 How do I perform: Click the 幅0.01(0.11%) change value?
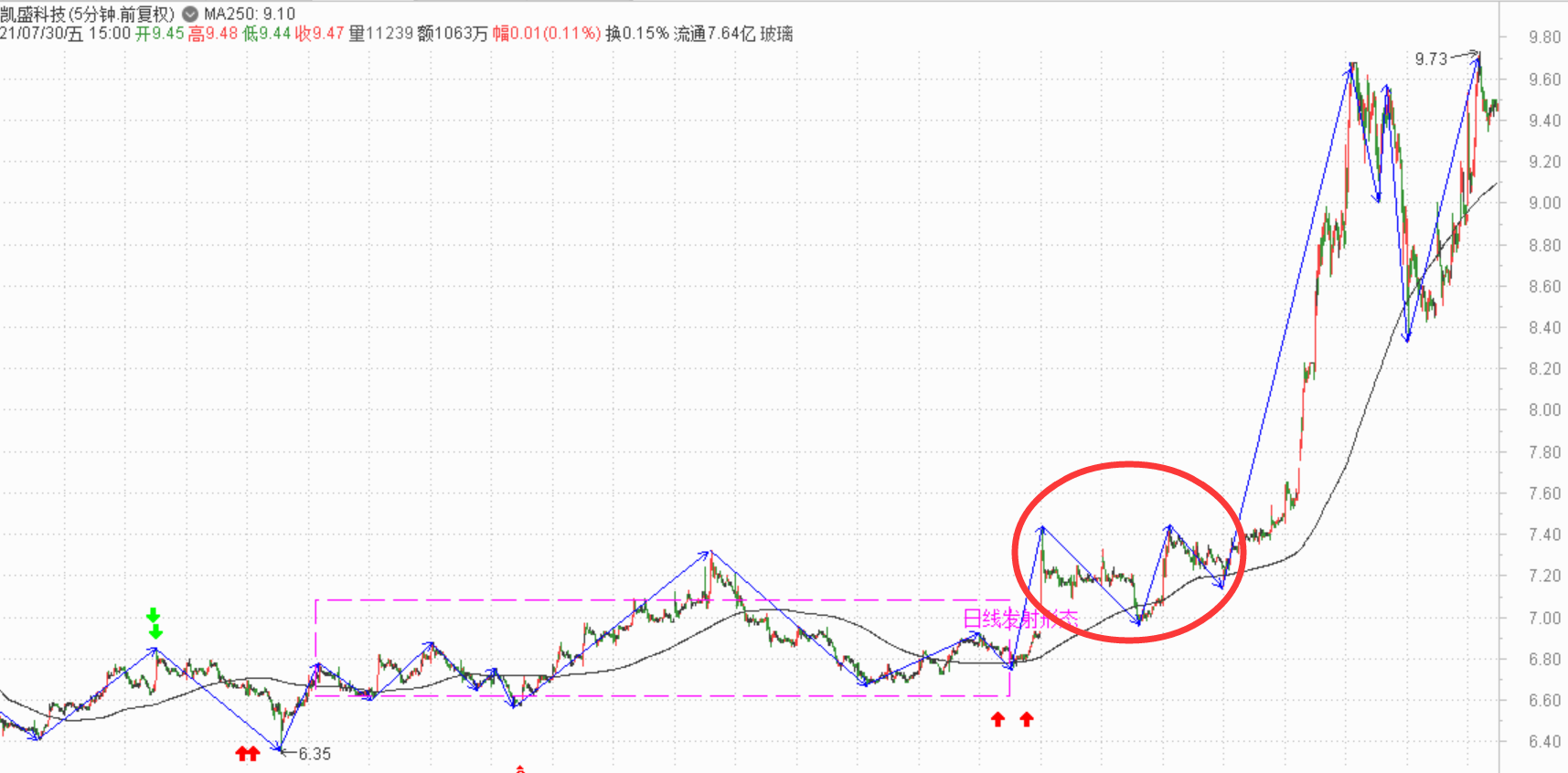(x=546, y=34)
